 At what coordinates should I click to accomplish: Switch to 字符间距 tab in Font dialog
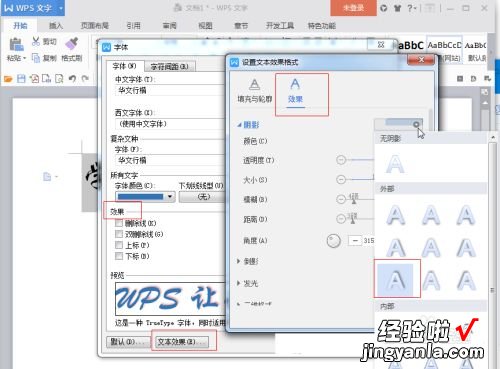click(170, 67)
